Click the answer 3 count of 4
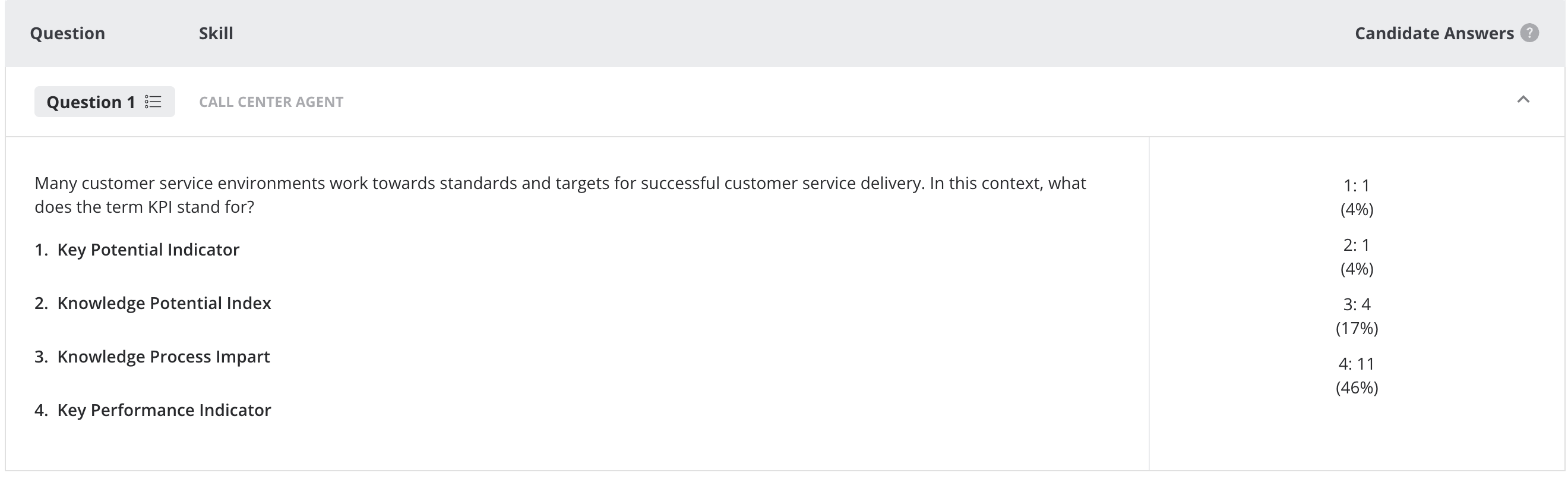Viewport: 1568px width, 479px height. [1357, 304]
